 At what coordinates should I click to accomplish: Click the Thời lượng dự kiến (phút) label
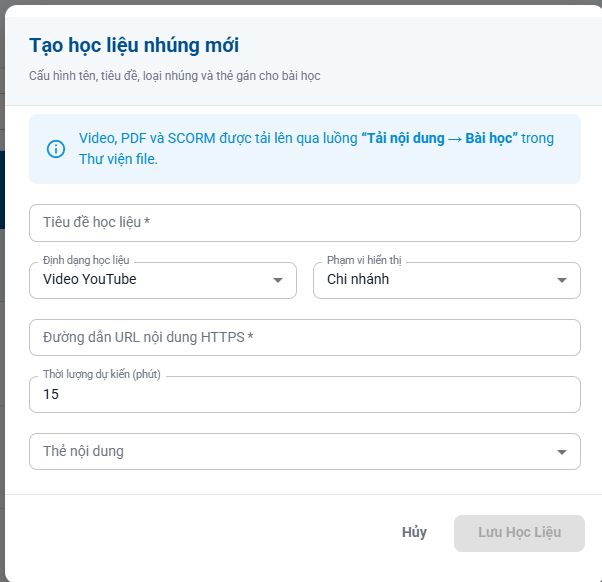(102, 374)
